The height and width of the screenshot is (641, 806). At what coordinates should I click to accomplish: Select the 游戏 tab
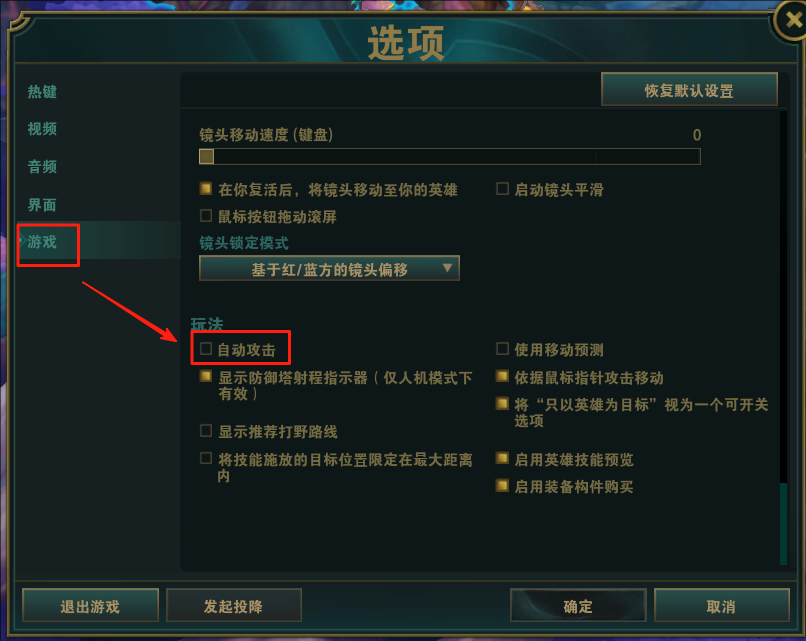pyautogui.click(x=42, y=242)
